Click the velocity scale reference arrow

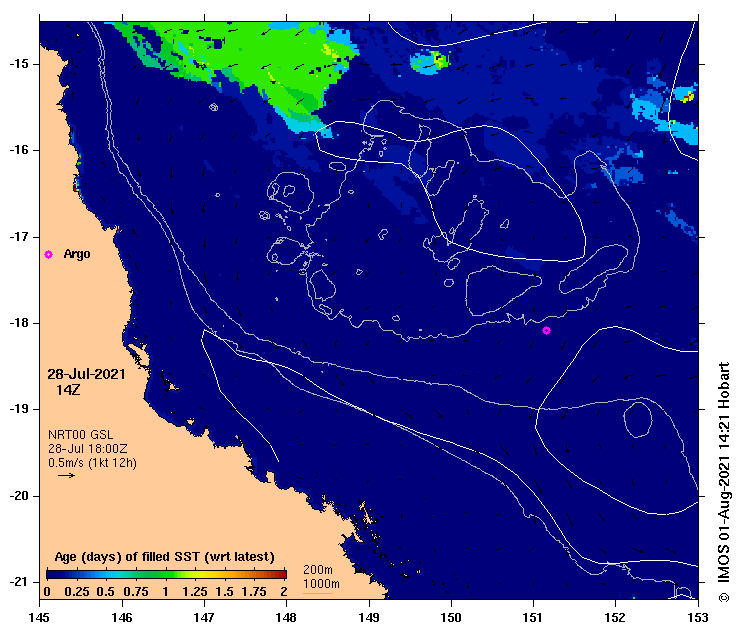coord(67,475)
